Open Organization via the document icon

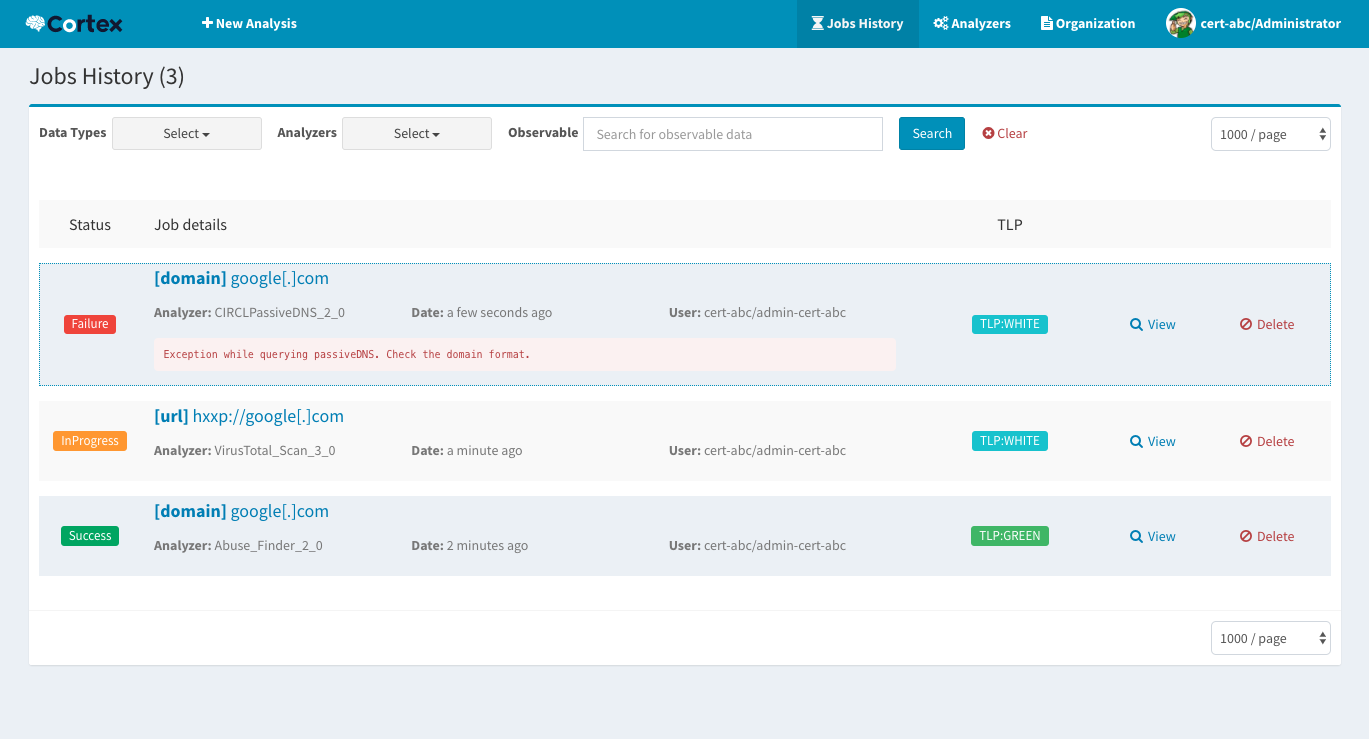point(1047,23)
